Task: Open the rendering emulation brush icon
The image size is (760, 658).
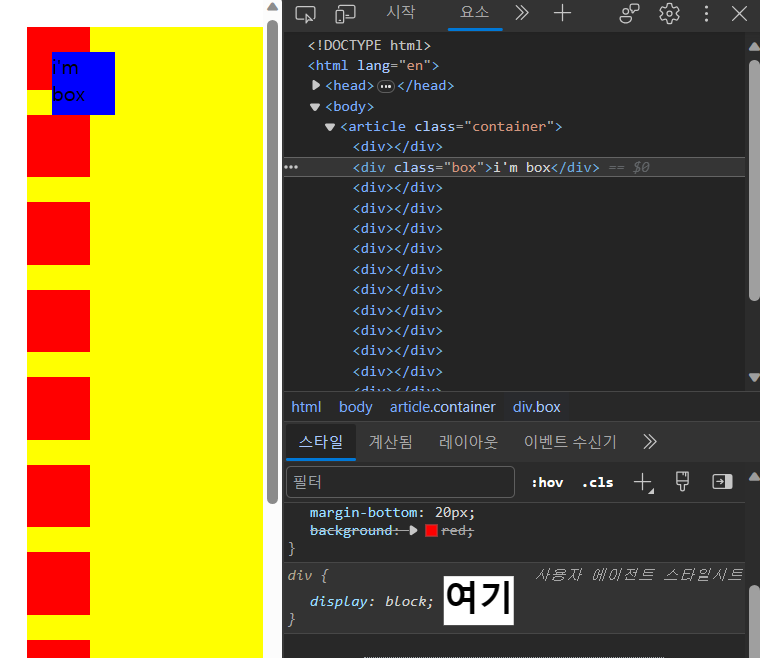Action: 682,482
